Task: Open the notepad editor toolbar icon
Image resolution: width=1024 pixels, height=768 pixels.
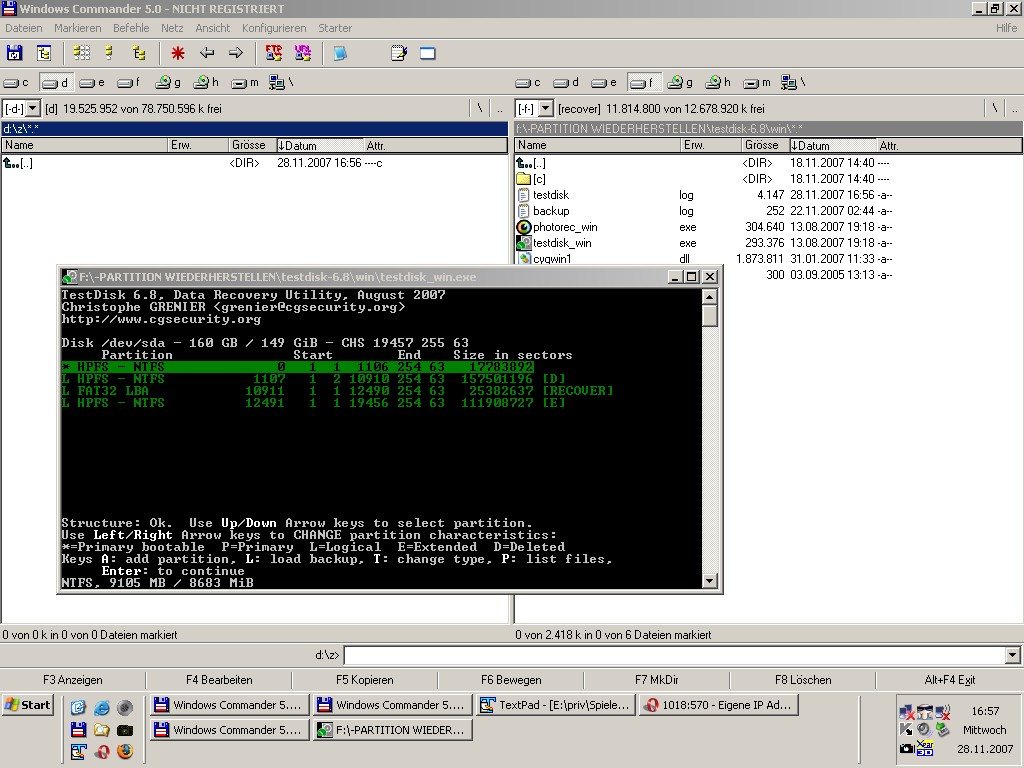Action: (x=398, y=53)
